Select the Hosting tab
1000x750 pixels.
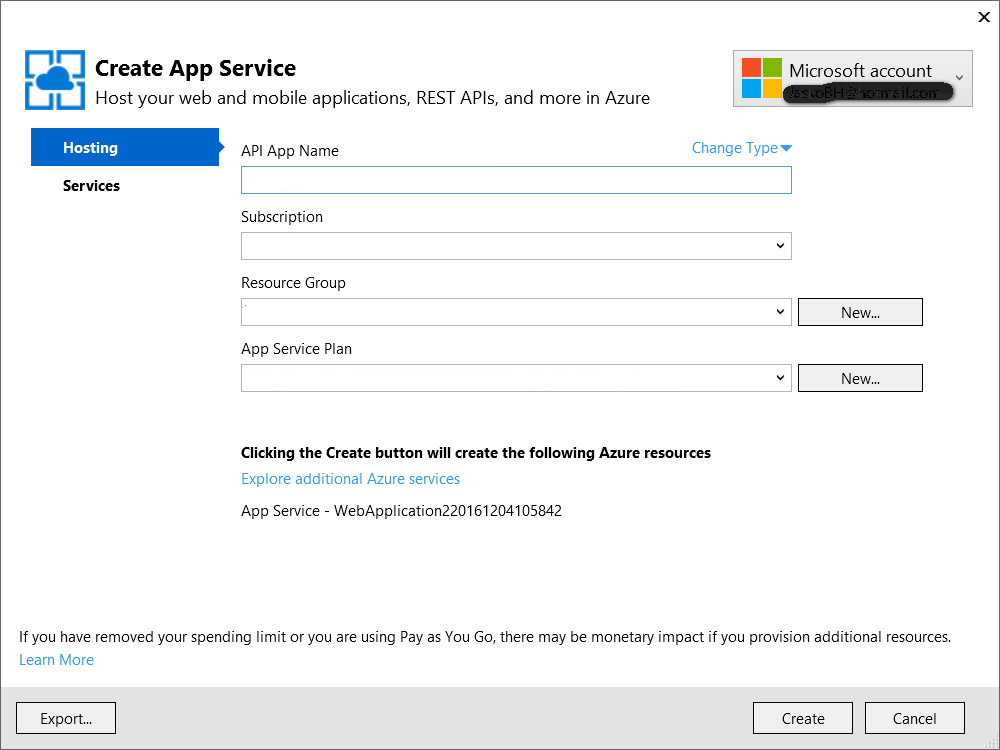(125, 147)
